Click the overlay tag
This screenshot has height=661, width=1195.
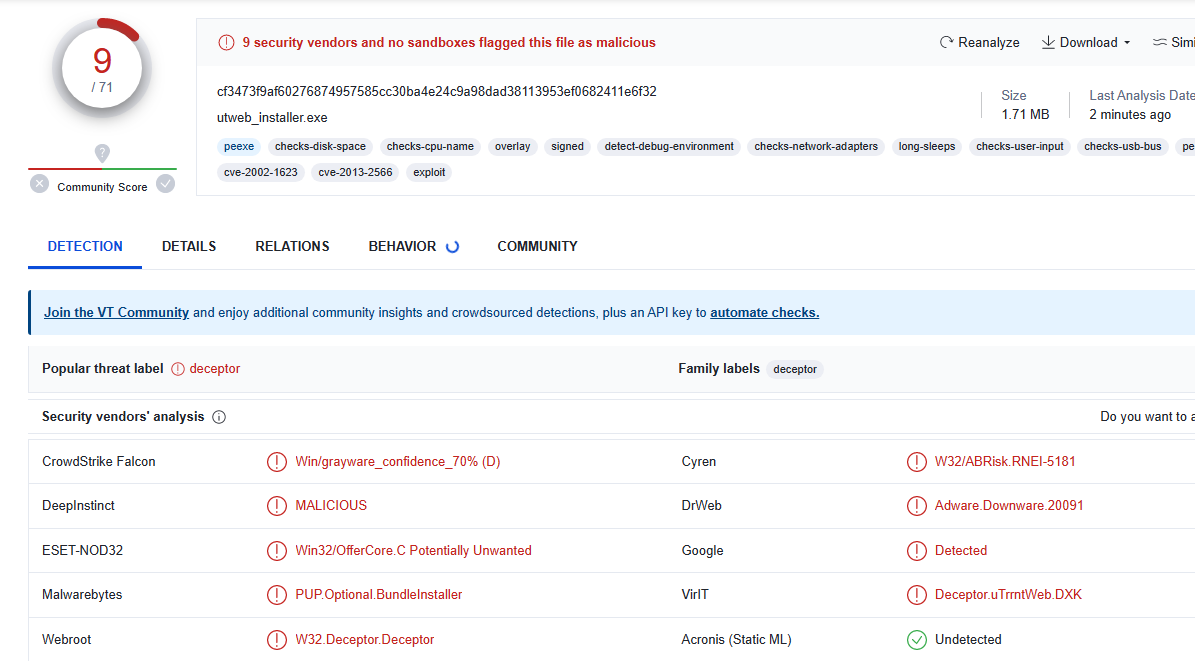512,146
